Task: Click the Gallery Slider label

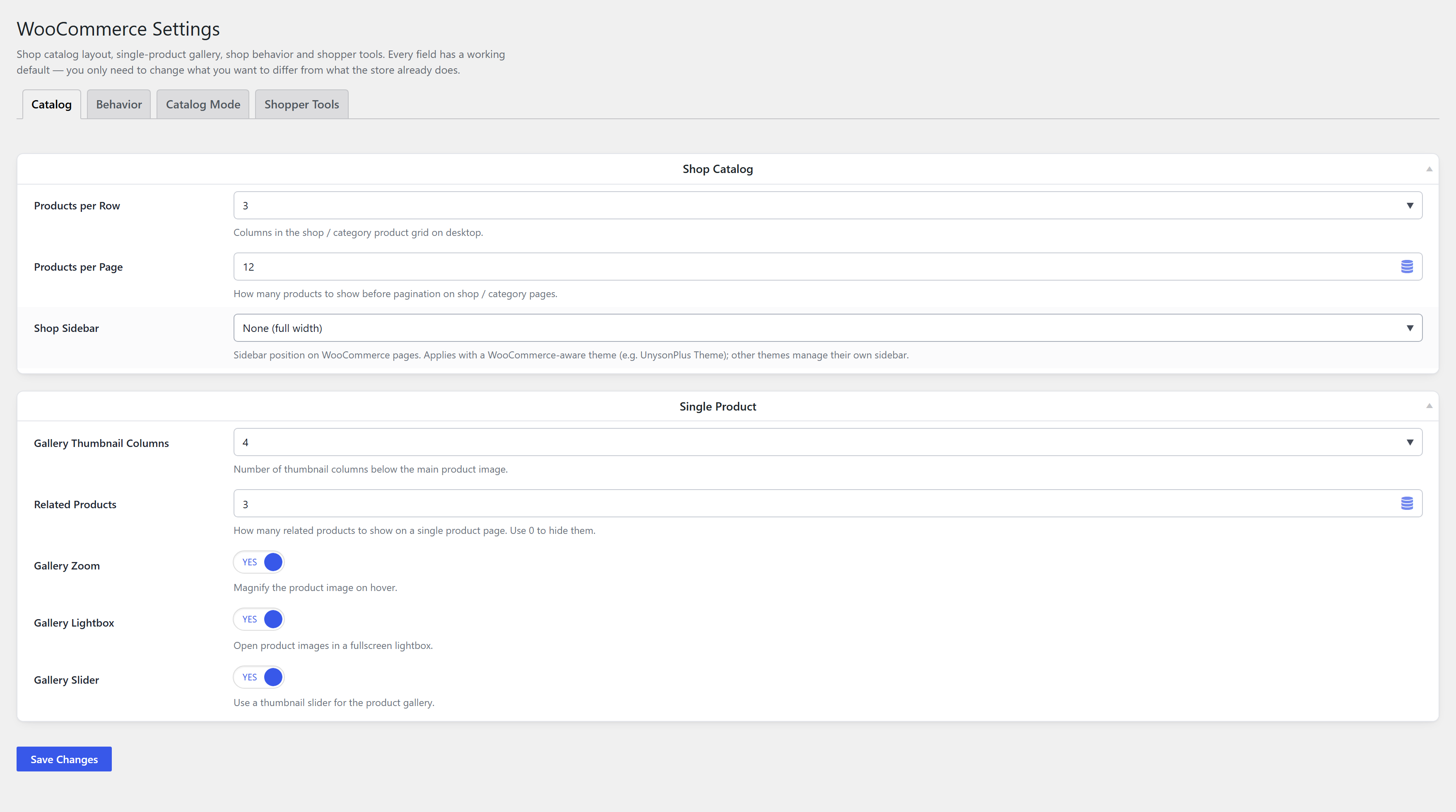Action: (x=66, y=680)
